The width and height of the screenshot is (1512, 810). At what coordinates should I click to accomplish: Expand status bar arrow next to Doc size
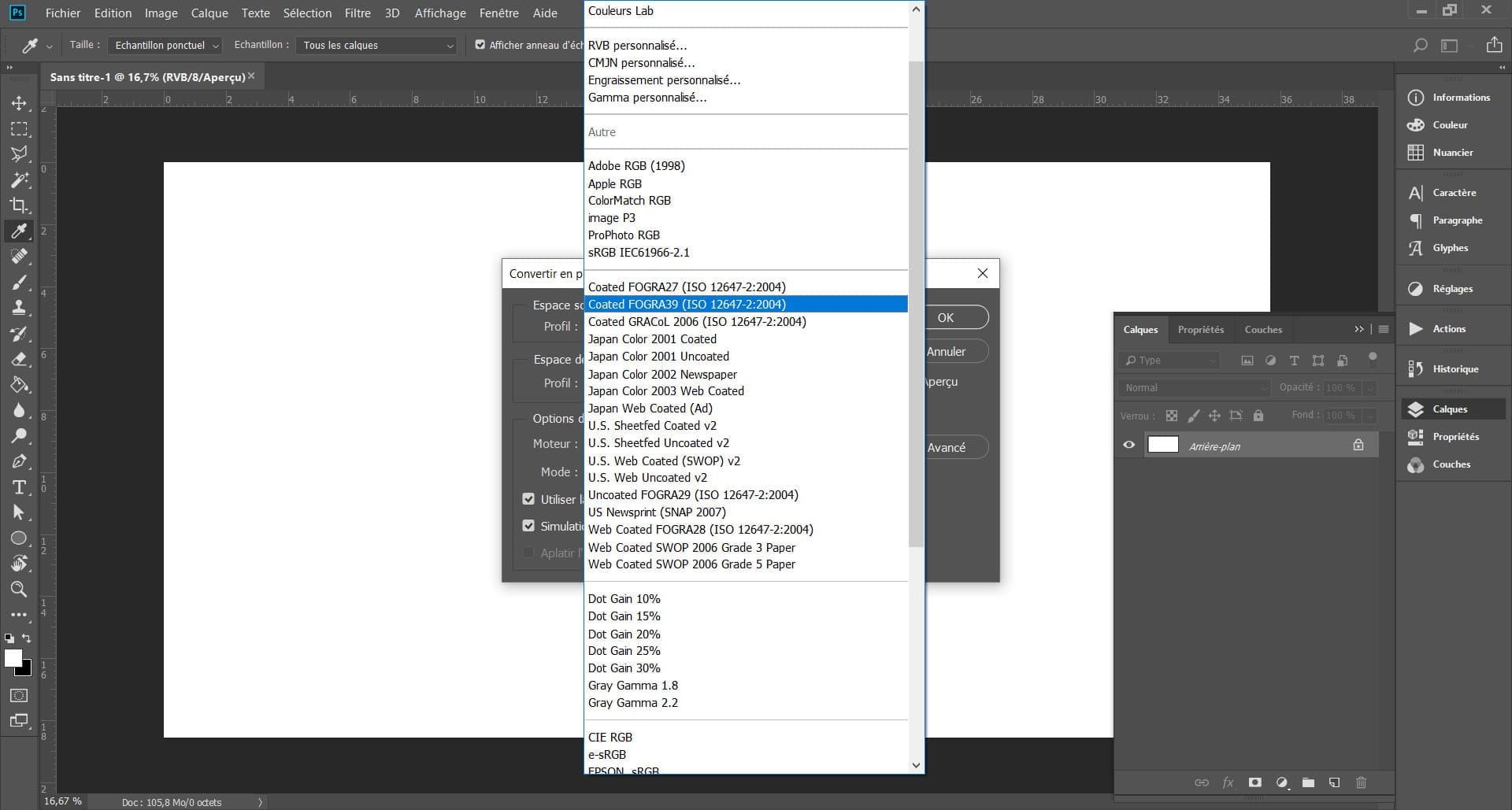261,802
